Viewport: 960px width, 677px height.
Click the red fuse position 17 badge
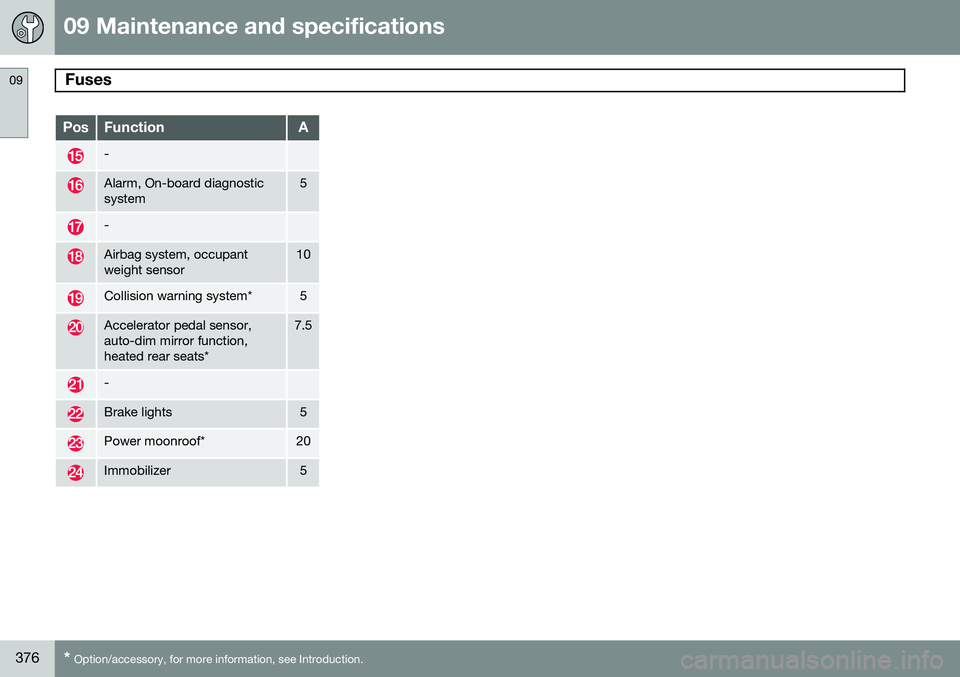75,227
